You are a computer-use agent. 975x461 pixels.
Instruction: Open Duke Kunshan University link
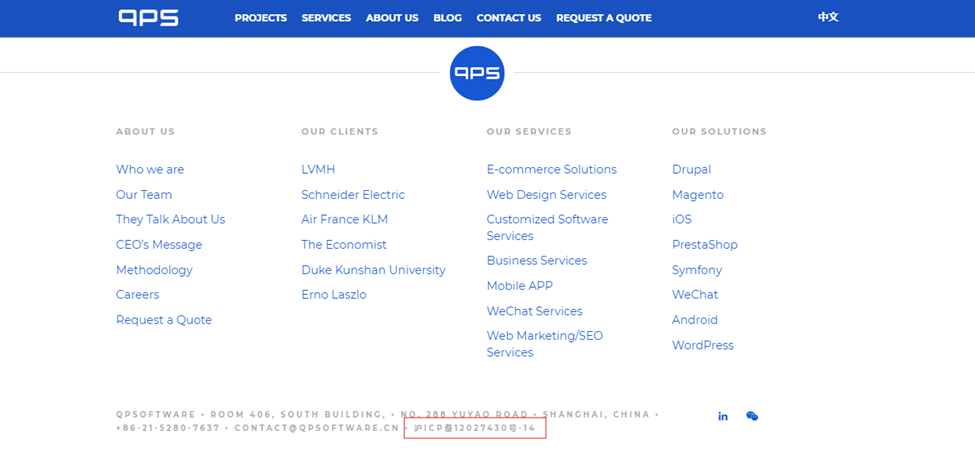373,270
